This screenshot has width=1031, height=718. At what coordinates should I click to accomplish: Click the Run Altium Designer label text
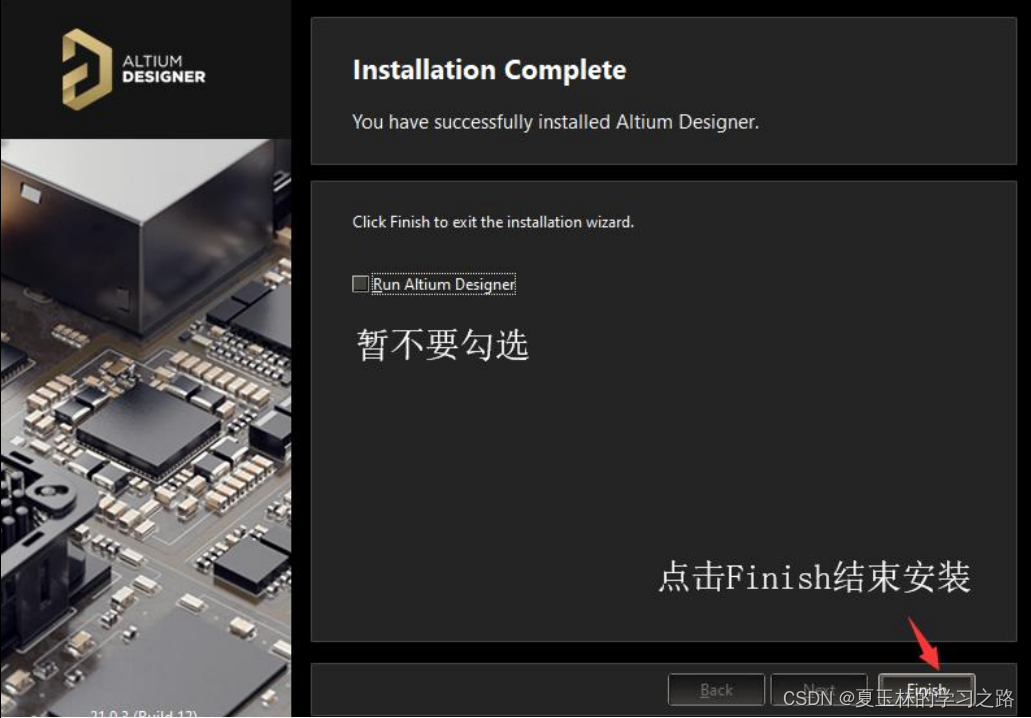point(443,283)
